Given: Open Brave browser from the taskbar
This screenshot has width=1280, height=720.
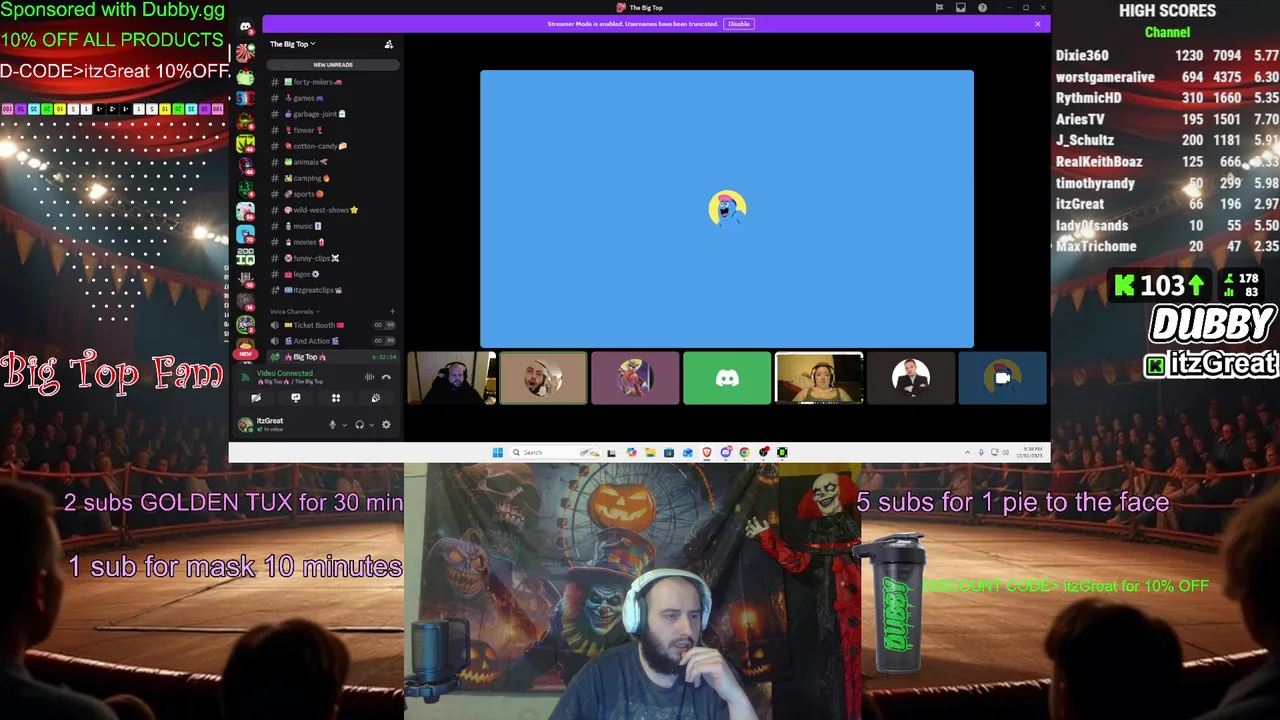Looking at the screenshot, I should point(707,452).
